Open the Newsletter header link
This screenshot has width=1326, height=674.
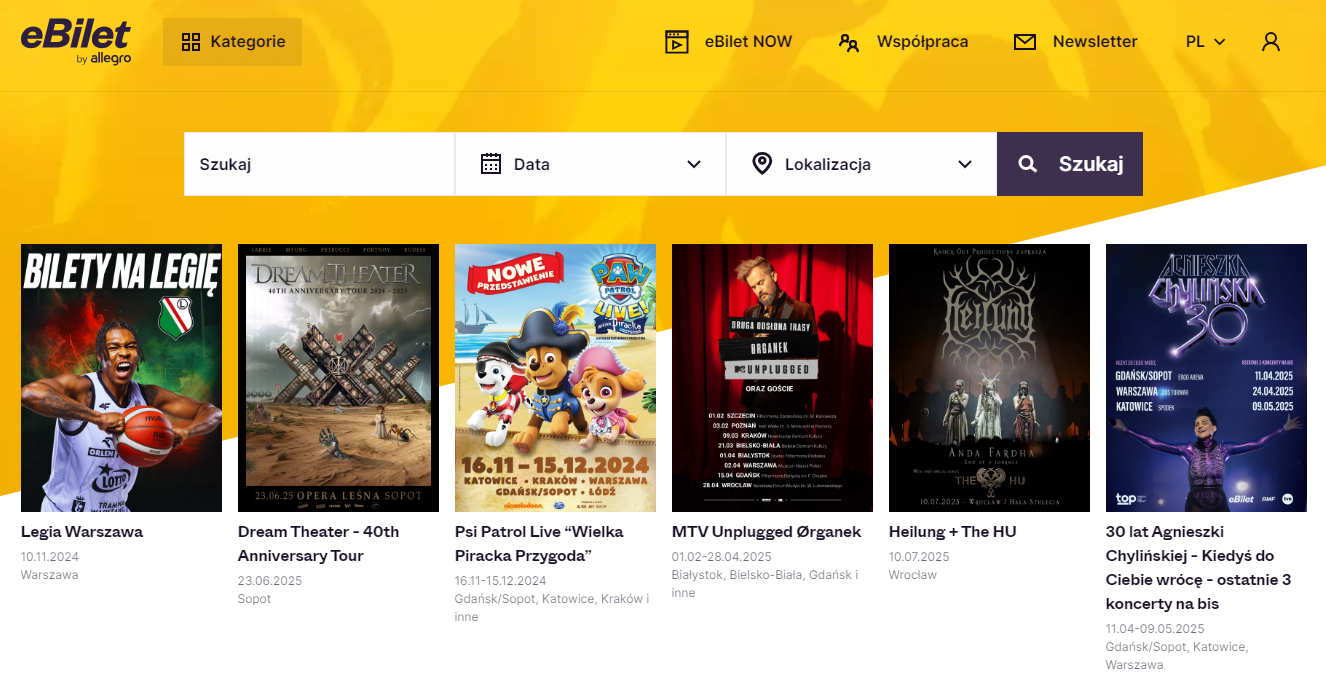tap(1075, 42)
